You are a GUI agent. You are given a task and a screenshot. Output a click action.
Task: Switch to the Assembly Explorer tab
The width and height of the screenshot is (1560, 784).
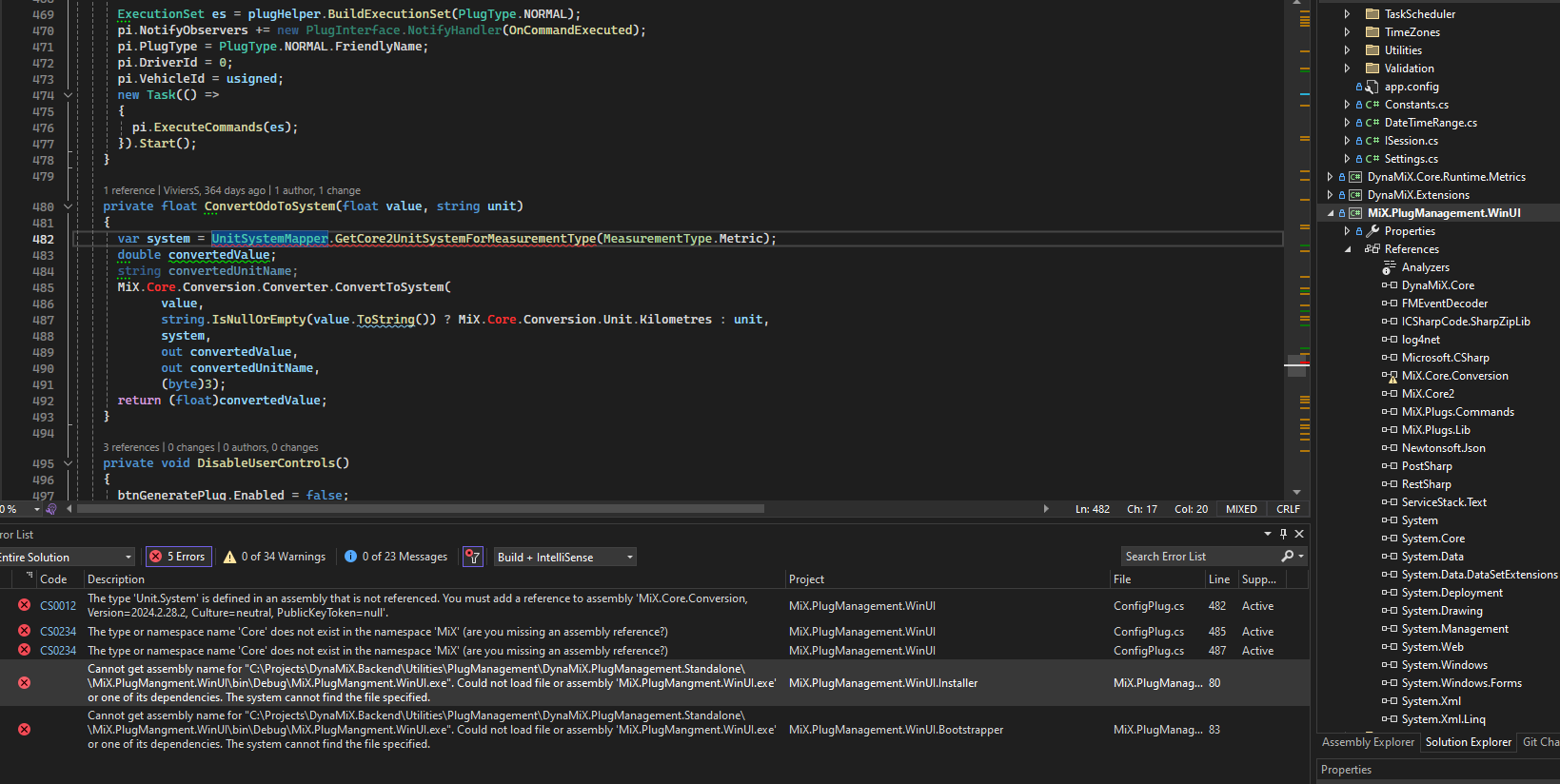1367,742
